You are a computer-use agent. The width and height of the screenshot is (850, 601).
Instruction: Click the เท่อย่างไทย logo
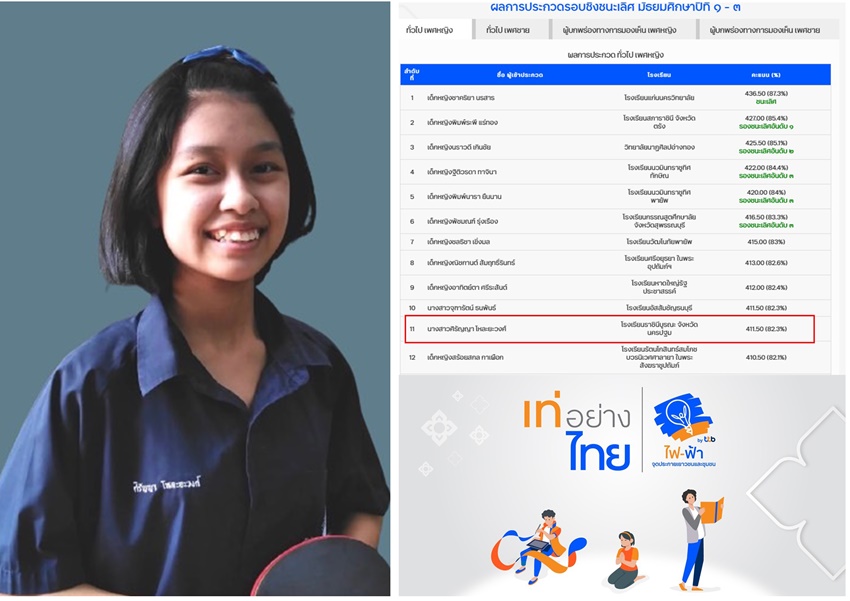(x=578, y=431)
